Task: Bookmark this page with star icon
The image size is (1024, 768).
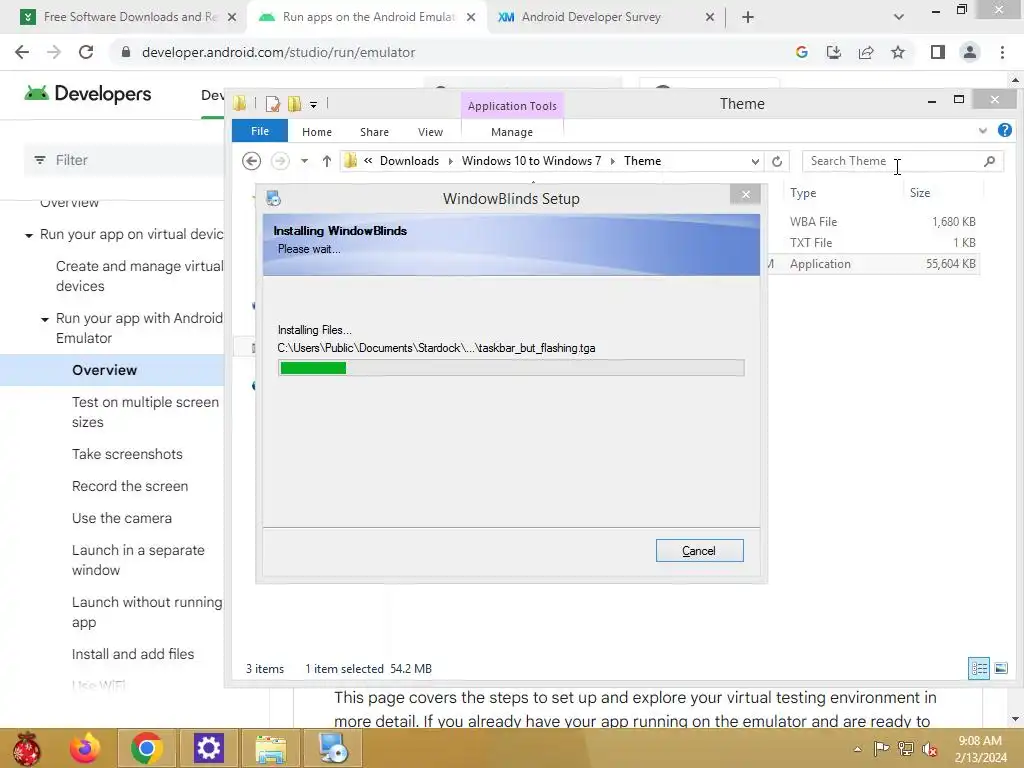Action: coord(898,52)
